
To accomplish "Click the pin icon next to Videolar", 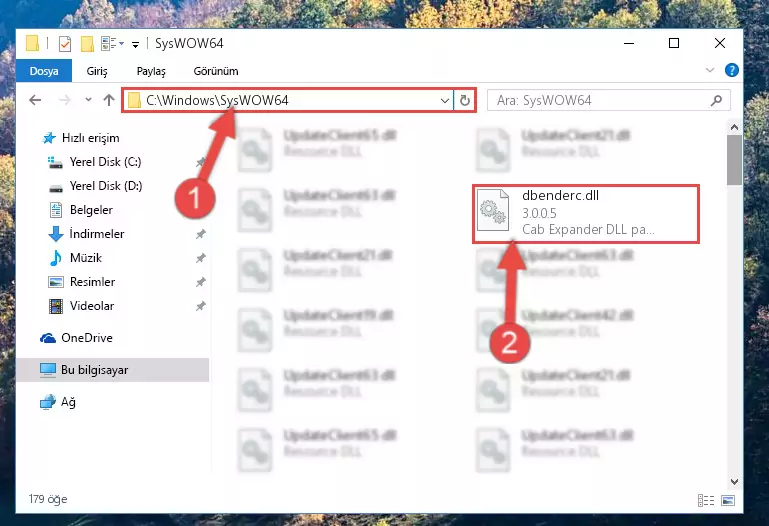I will click(201, 306).
